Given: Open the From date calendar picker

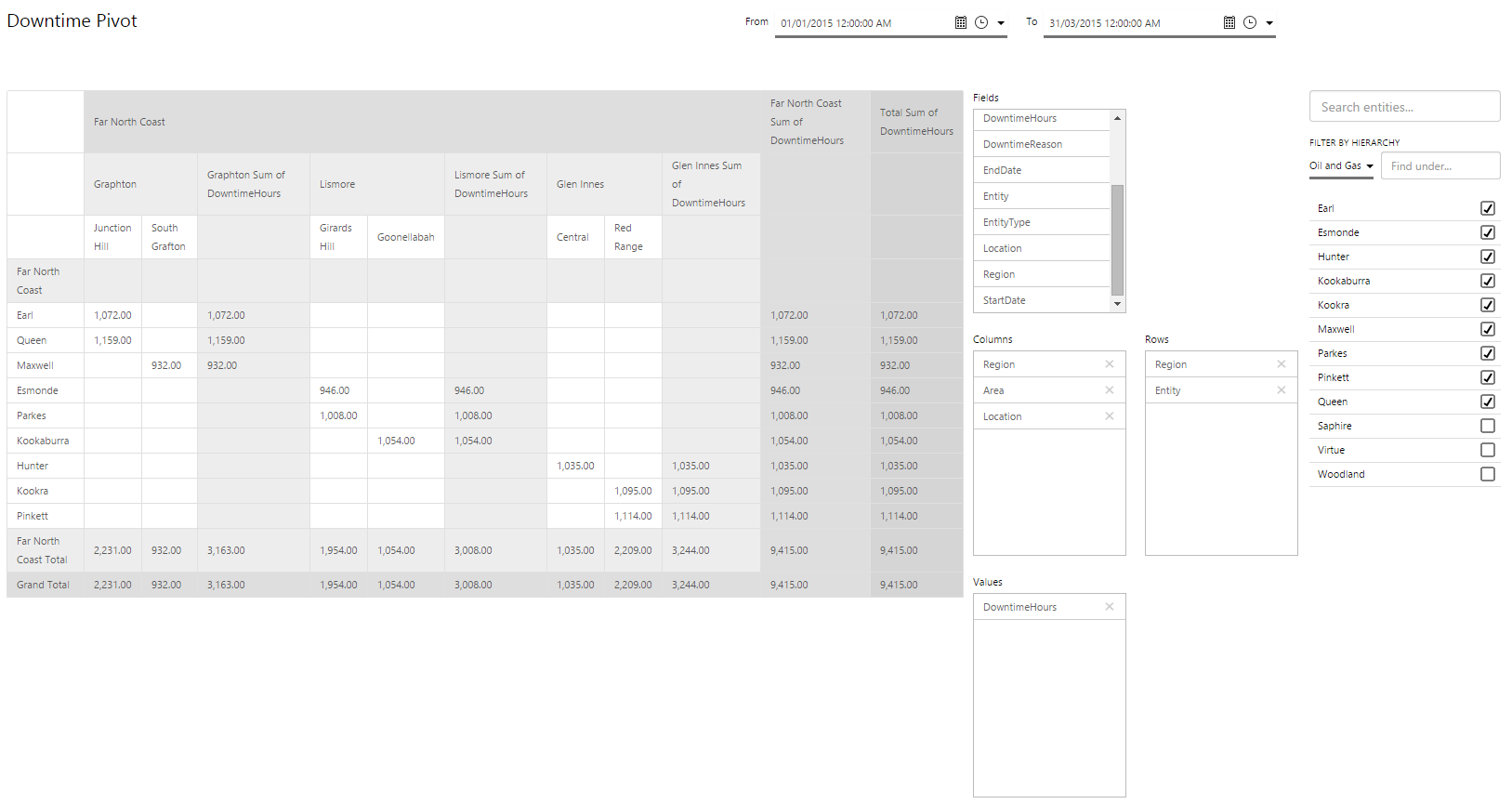Looking at the screenshot, I should 961,22.
